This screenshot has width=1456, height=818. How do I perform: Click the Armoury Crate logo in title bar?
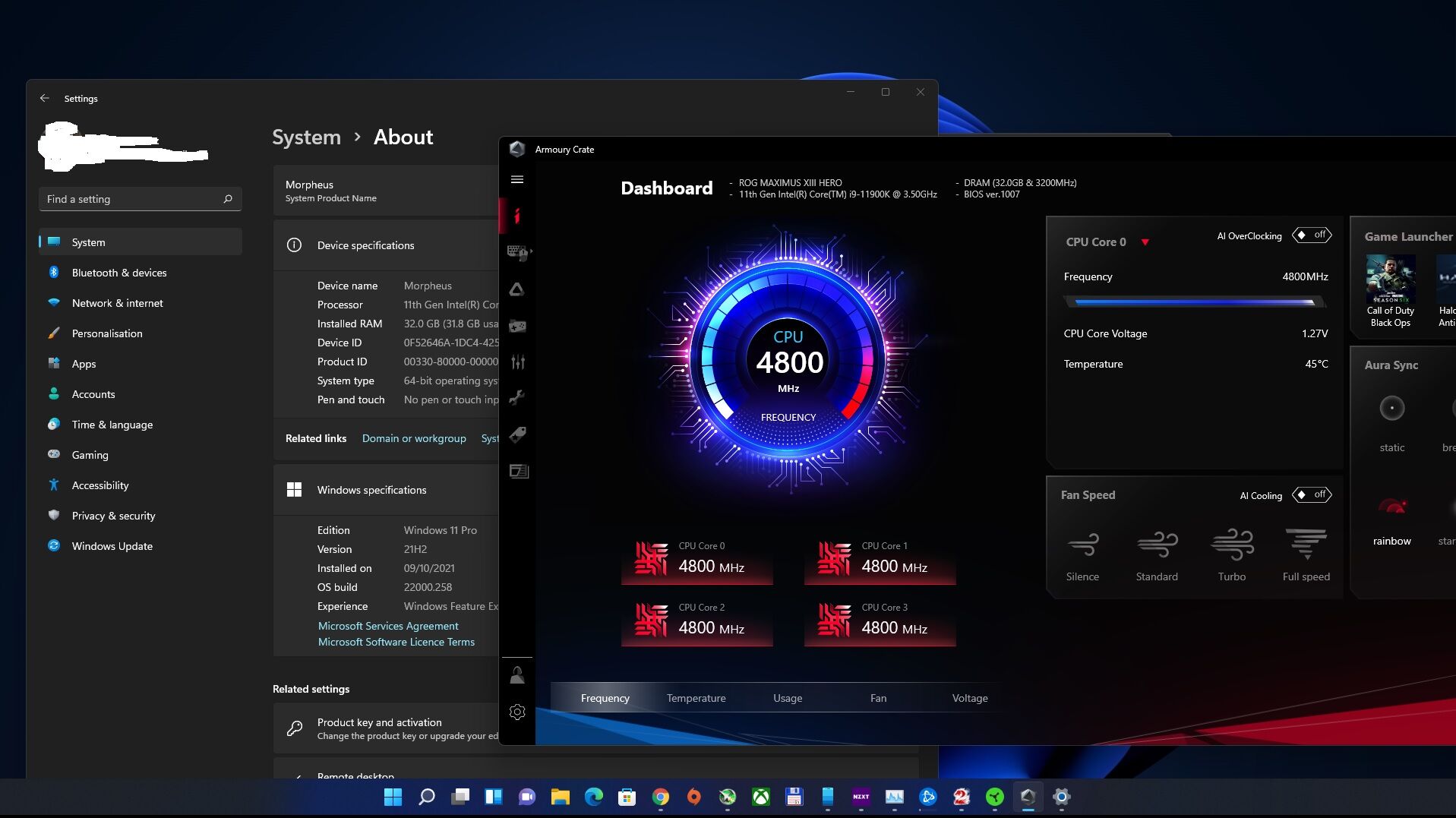tap(517, 150)
